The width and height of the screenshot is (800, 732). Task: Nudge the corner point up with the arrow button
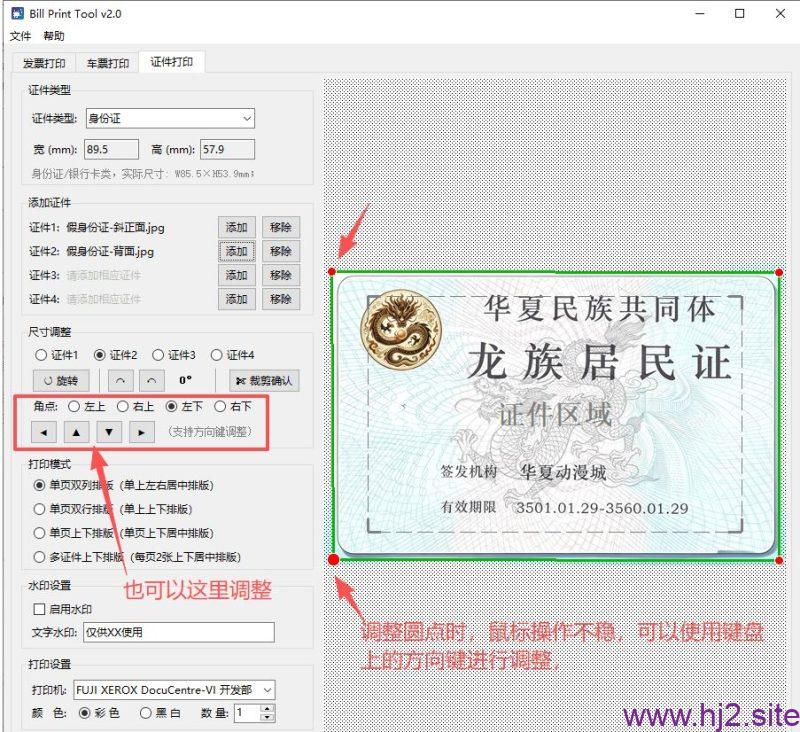pos(77,433)
